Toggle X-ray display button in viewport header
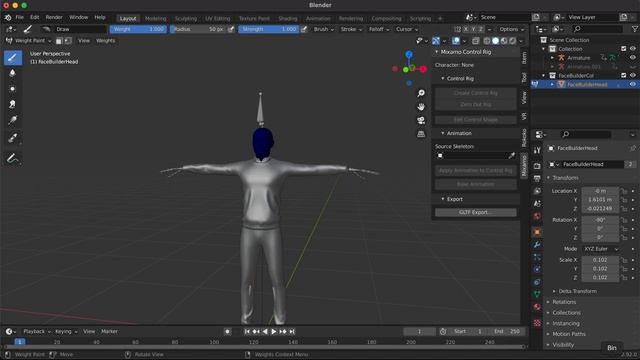640x360 pixels. (476, 41)
